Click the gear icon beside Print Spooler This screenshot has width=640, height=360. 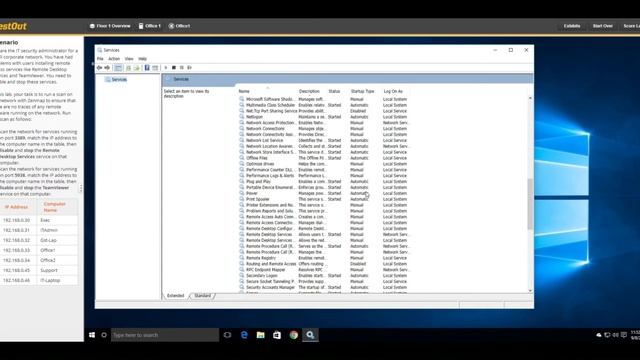click(x=242, y=199)
